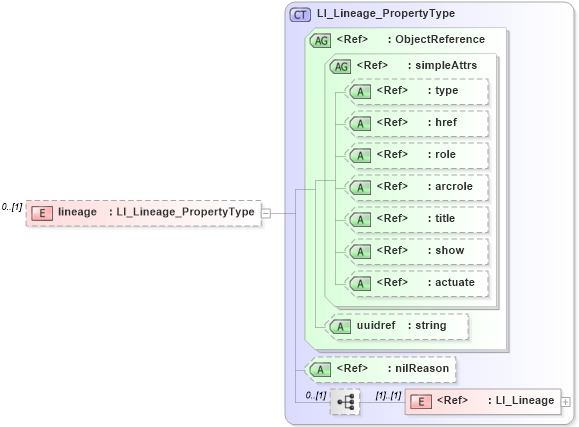Screen dimensions: 579x427
Task: Select the ': show' attribute label
Action: [x=446, y=250]
